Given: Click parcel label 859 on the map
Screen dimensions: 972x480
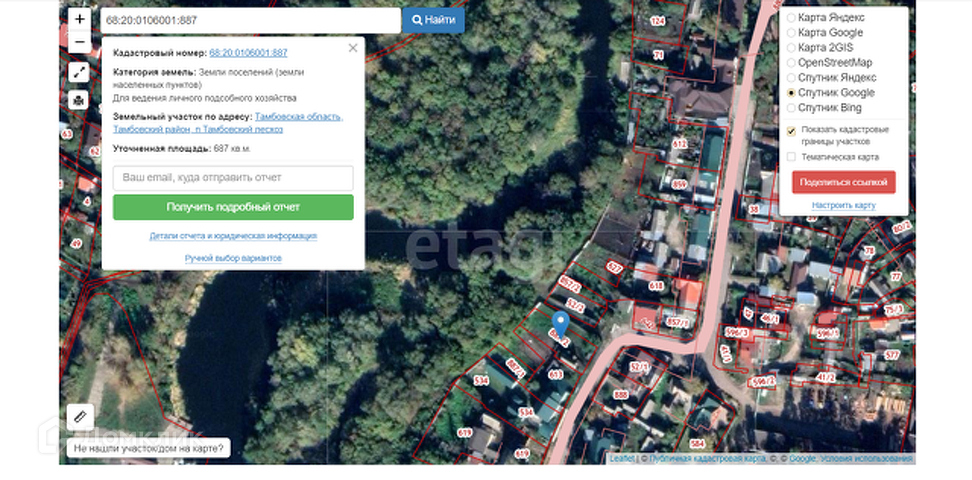Looking at the screenshot, I should pyautogui.click(x=680, y=184).
